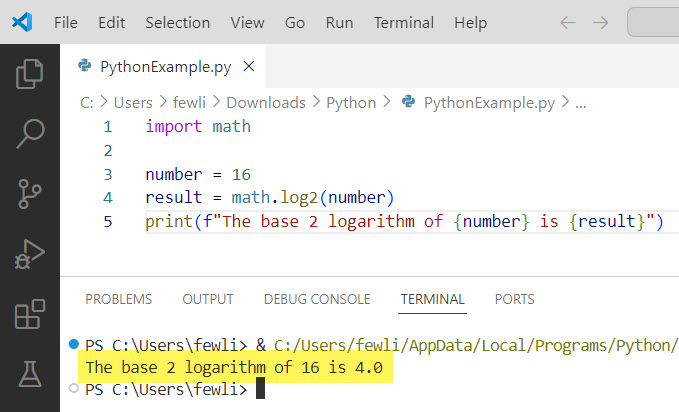Click the 'import math' code line
679x412 pixels.
click(x=198, y=127)
